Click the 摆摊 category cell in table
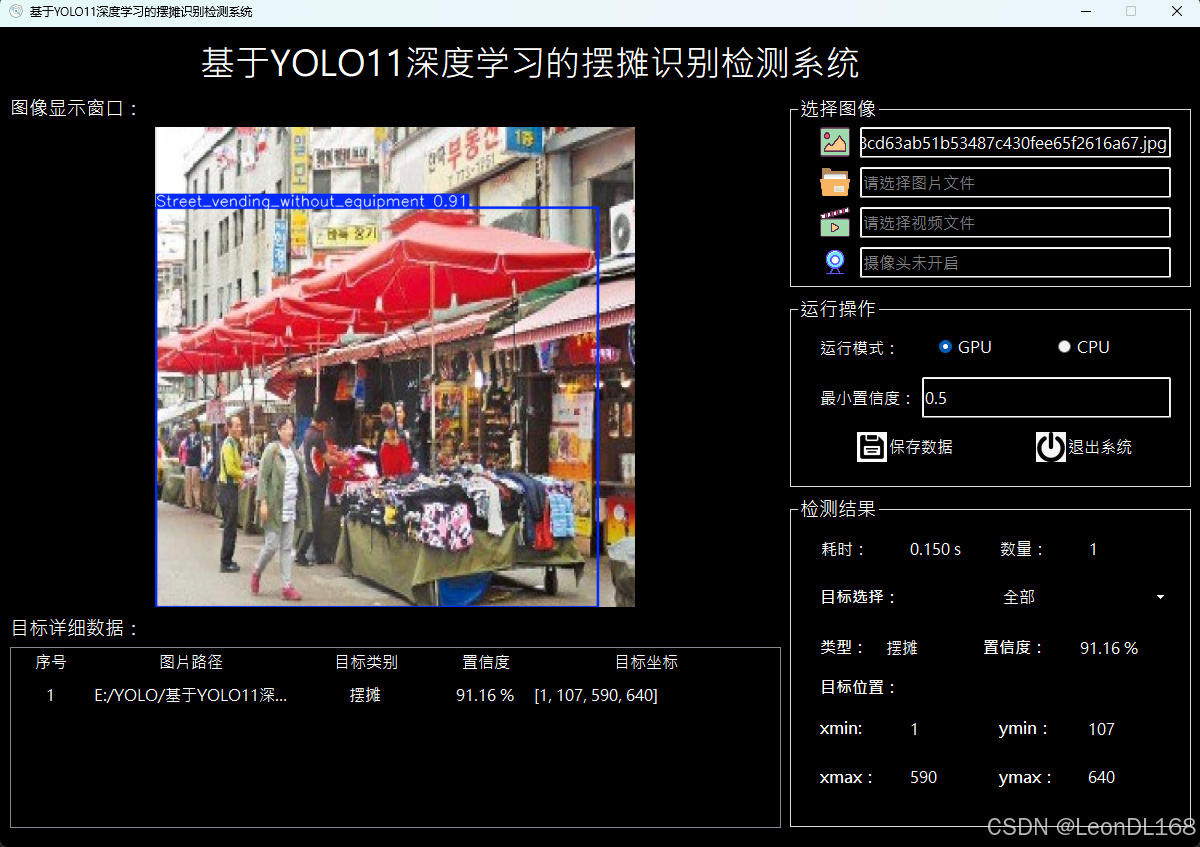Image resolution: width=1200 pixels, height=847 pixels. pos(365,695)
